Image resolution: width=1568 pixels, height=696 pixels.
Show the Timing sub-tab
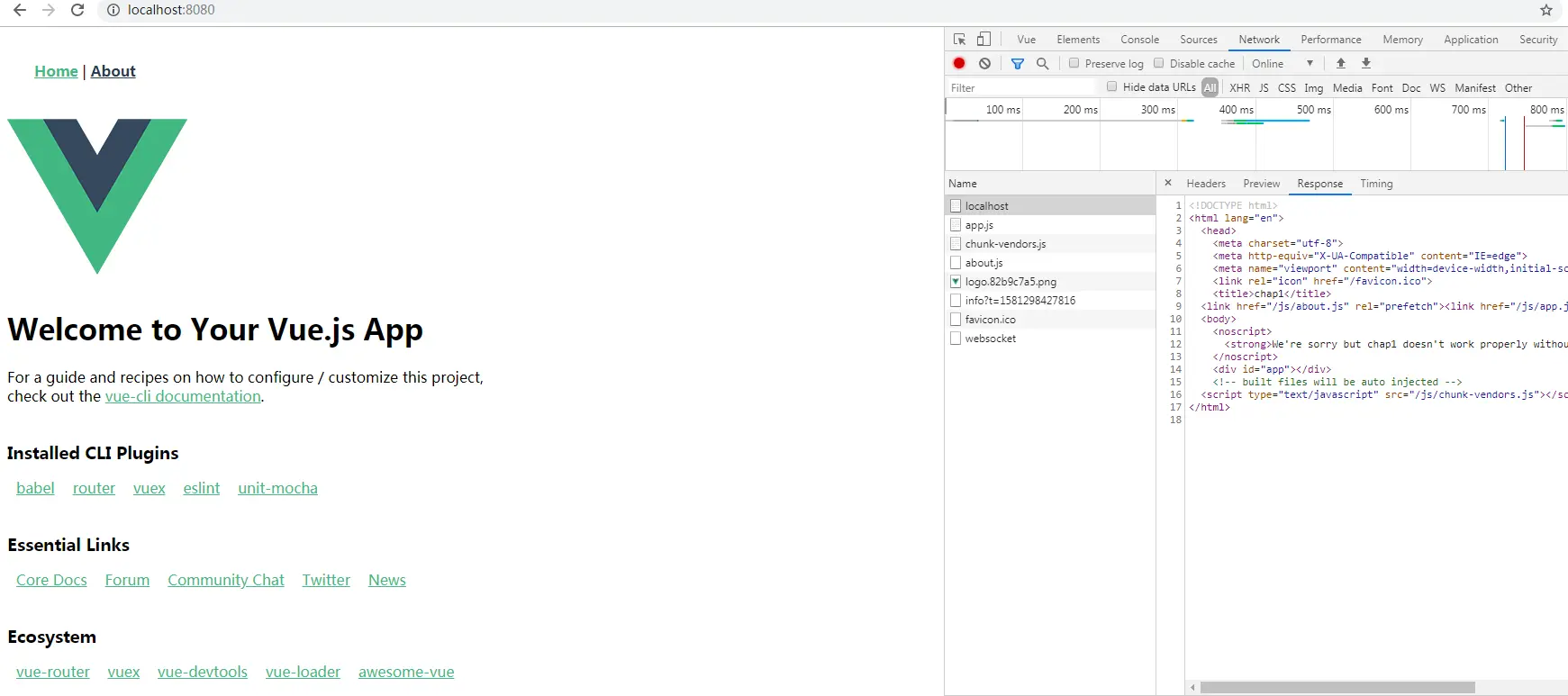pos(1376,184)
